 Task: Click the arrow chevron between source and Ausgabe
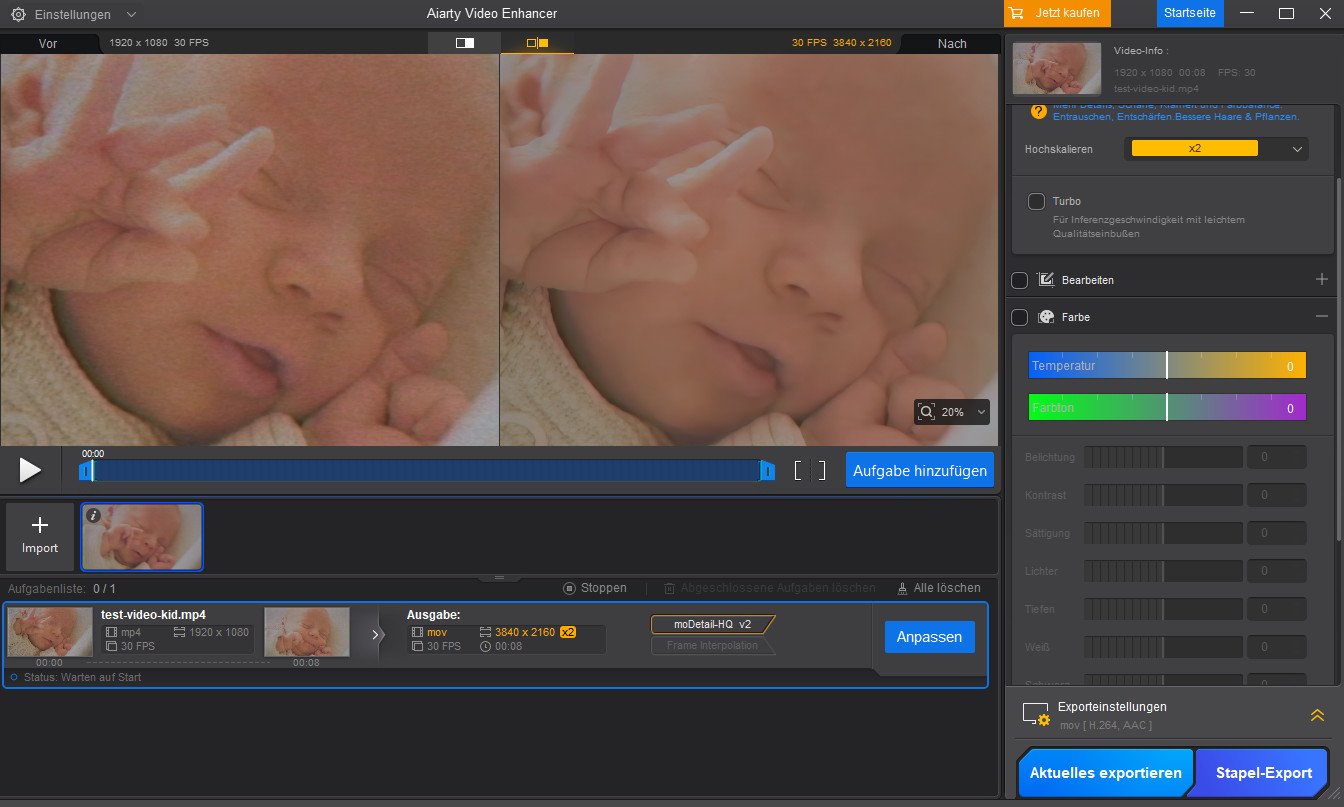pos(377,634)
